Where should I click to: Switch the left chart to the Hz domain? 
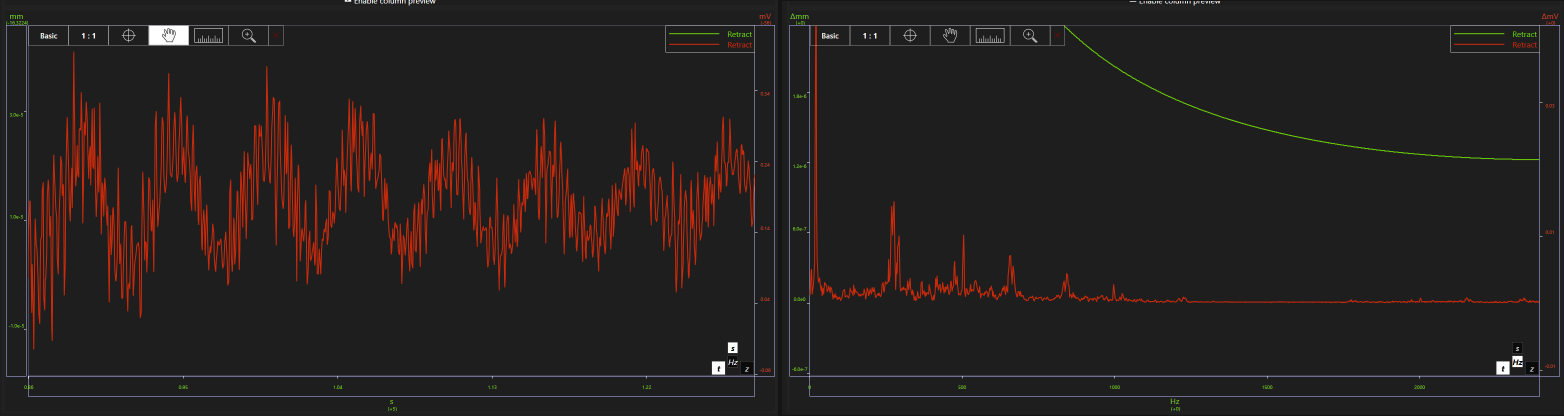(733, 362)
